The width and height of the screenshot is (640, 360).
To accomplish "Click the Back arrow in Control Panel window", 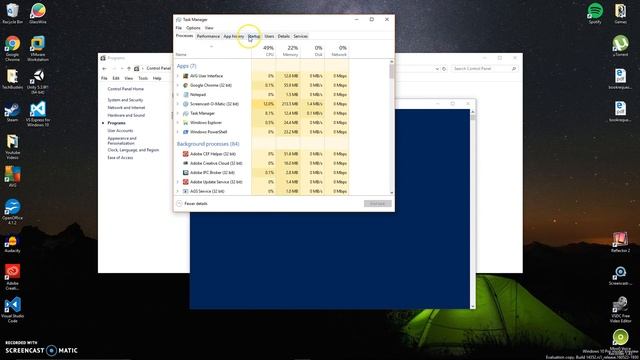I will [104, 69].
